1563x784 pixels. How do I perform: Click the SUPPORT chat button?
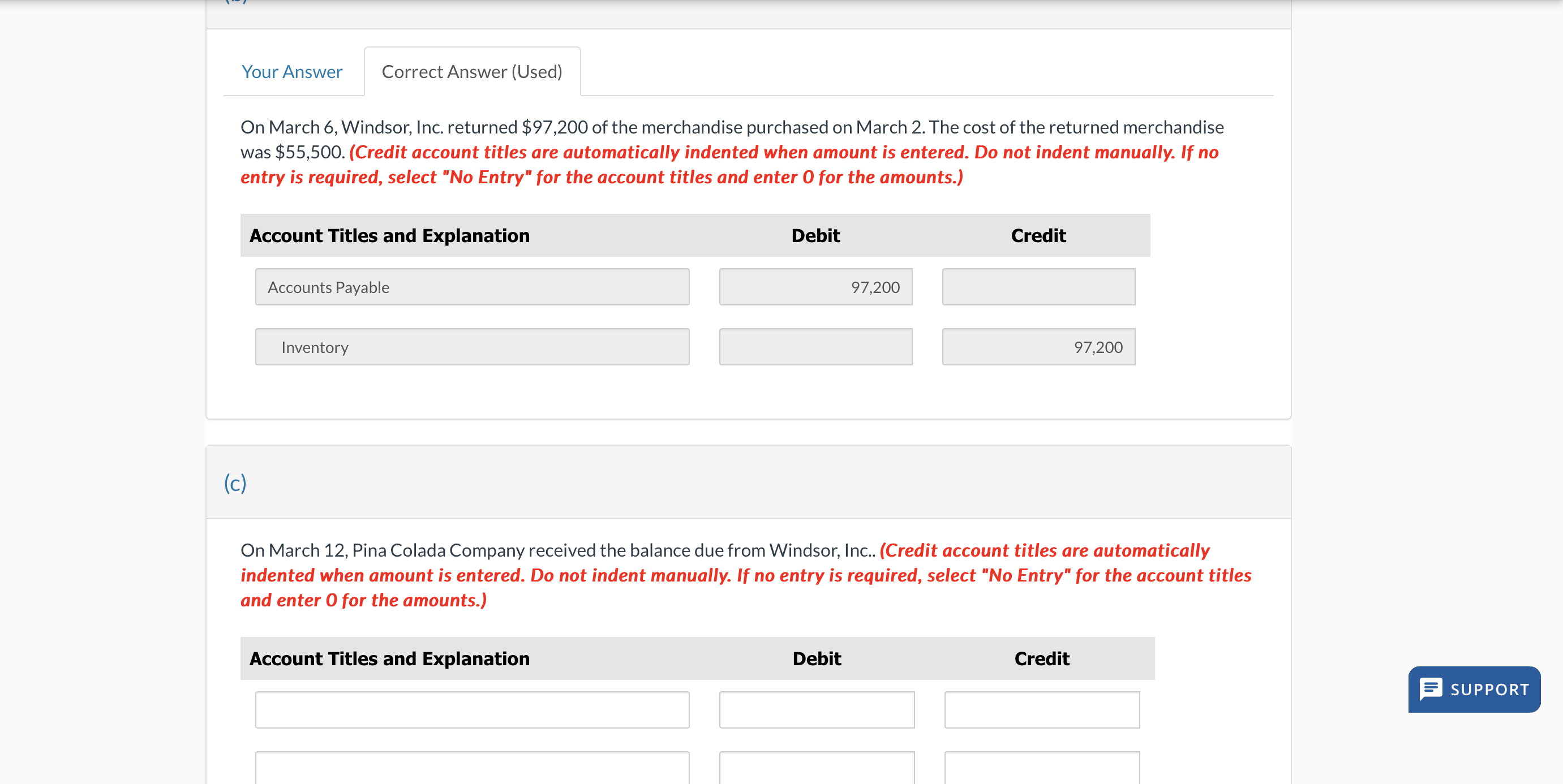1474,690
